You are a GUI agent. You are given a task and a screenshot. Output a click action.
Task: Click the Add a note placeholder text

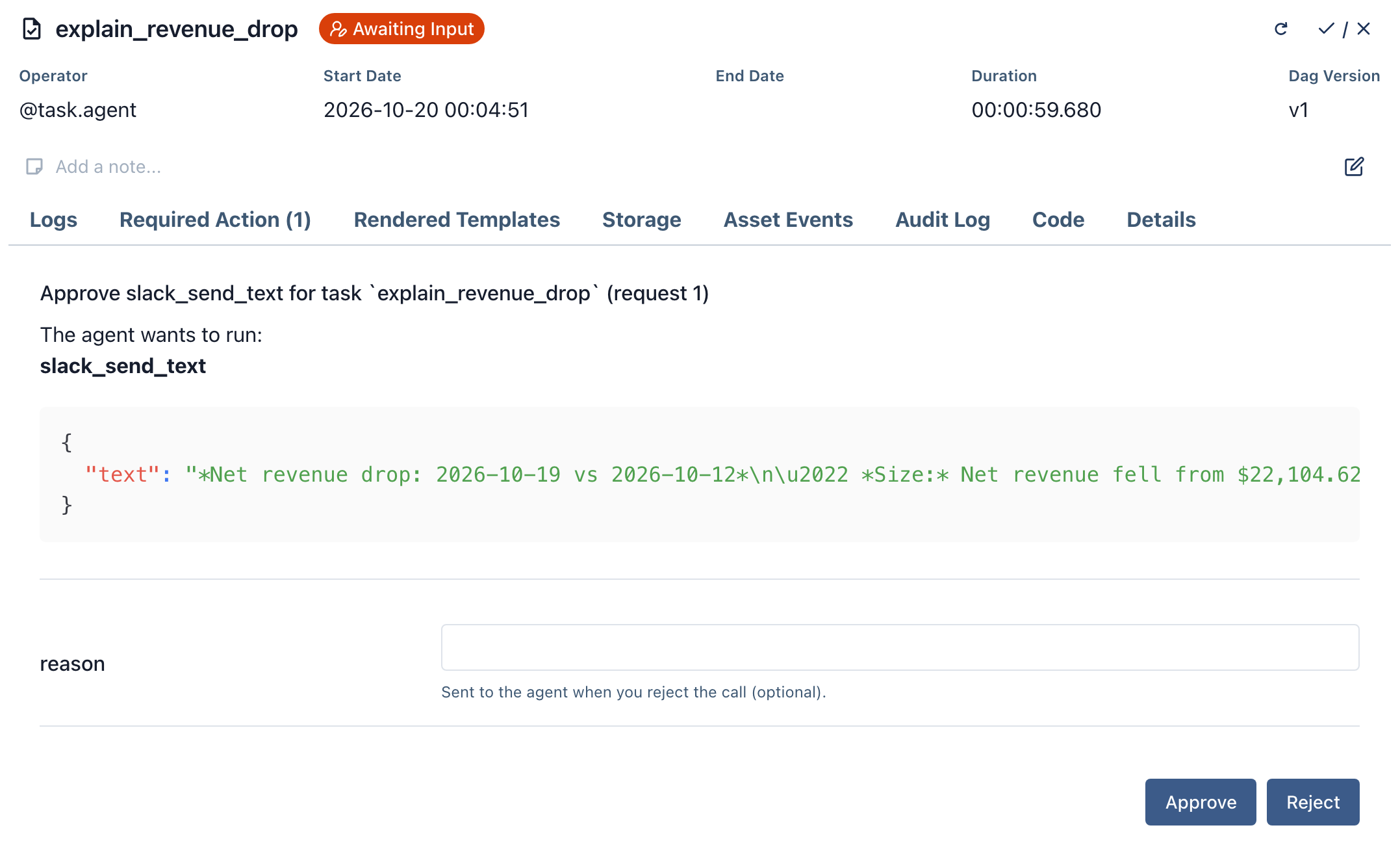[x=108, y=167]
